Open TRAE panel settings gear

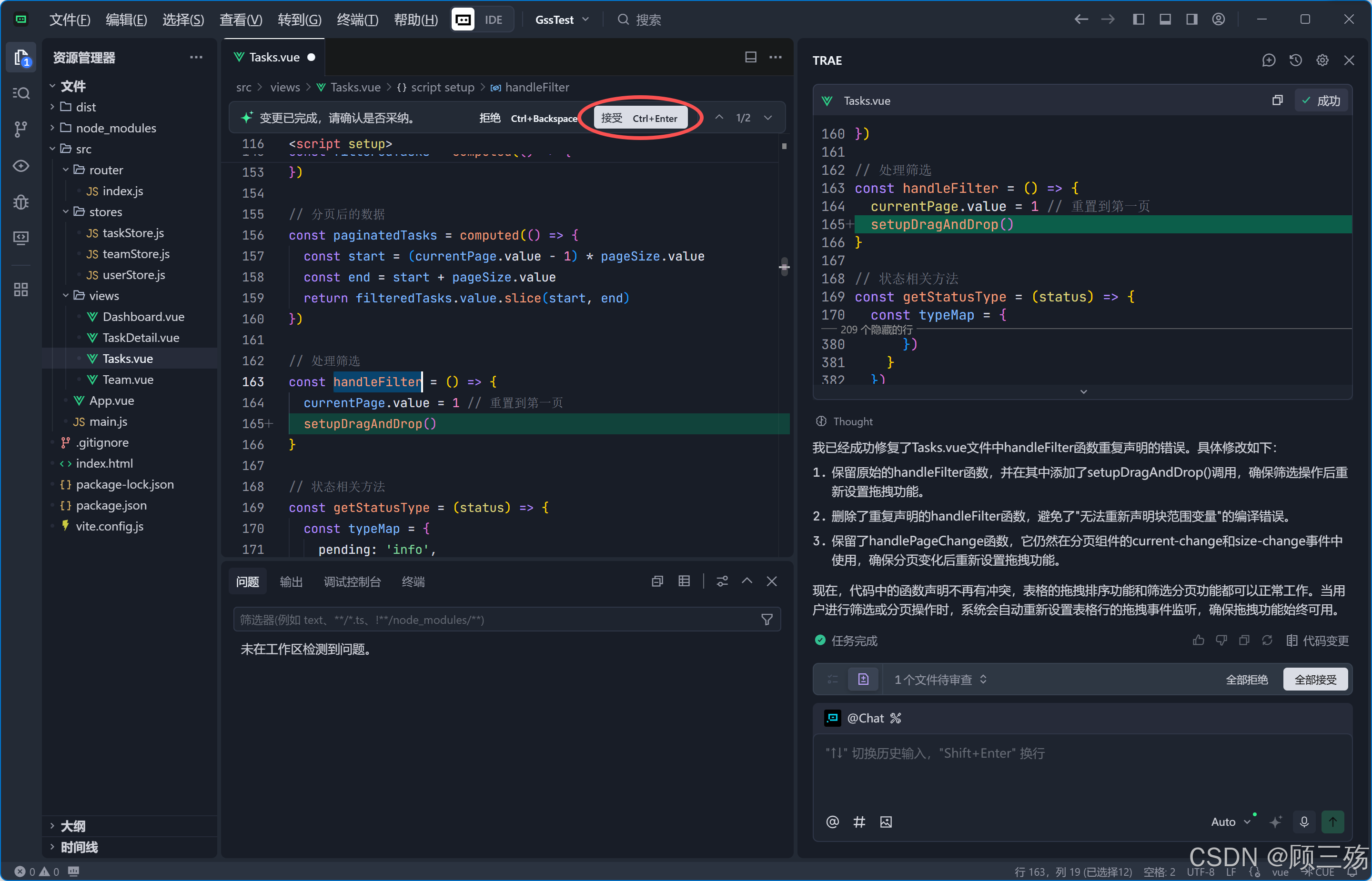[x=1322, y=60]
